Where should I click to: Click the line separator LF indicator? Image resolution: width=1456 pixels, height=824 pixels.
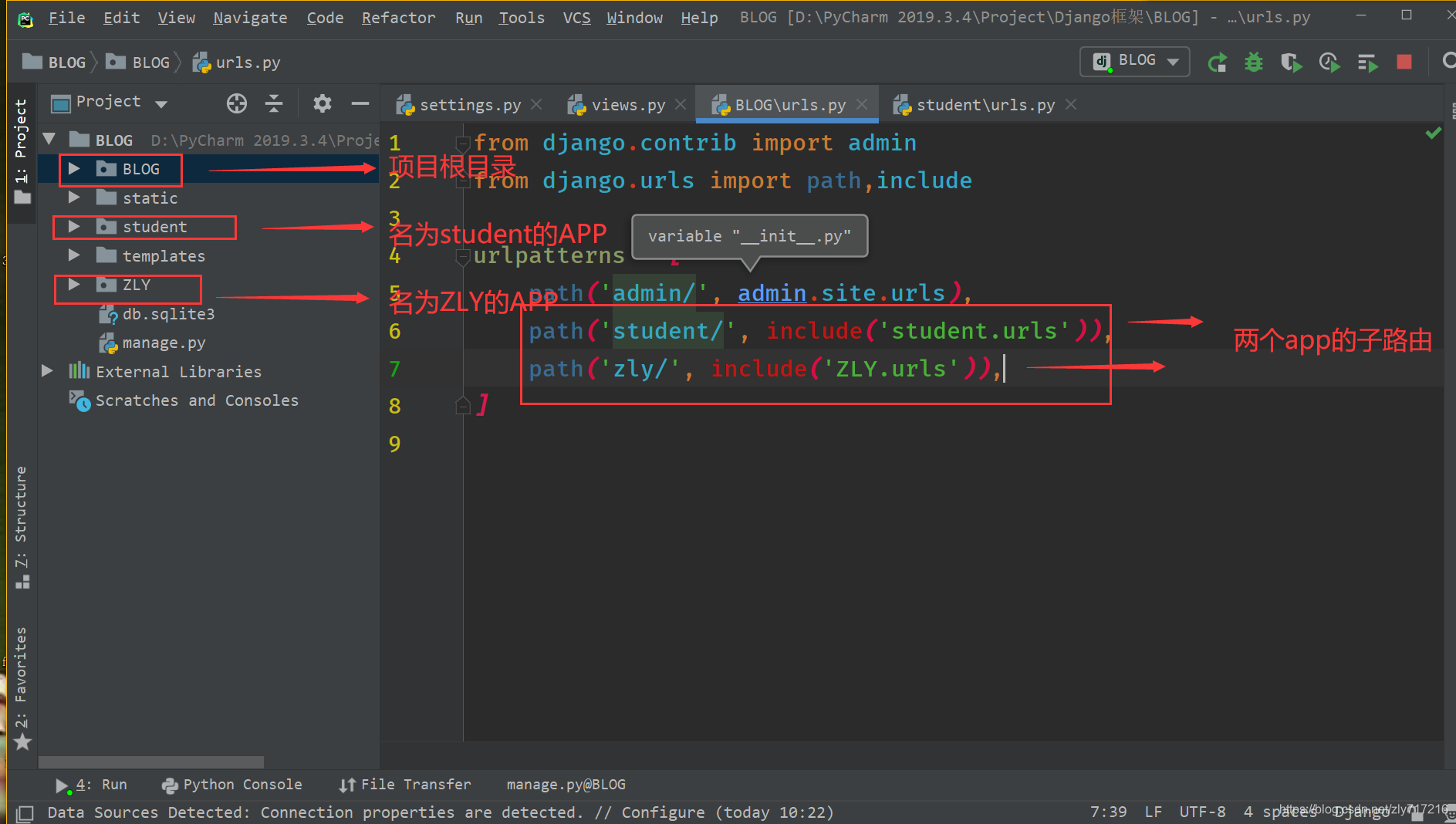point(1153,812)
